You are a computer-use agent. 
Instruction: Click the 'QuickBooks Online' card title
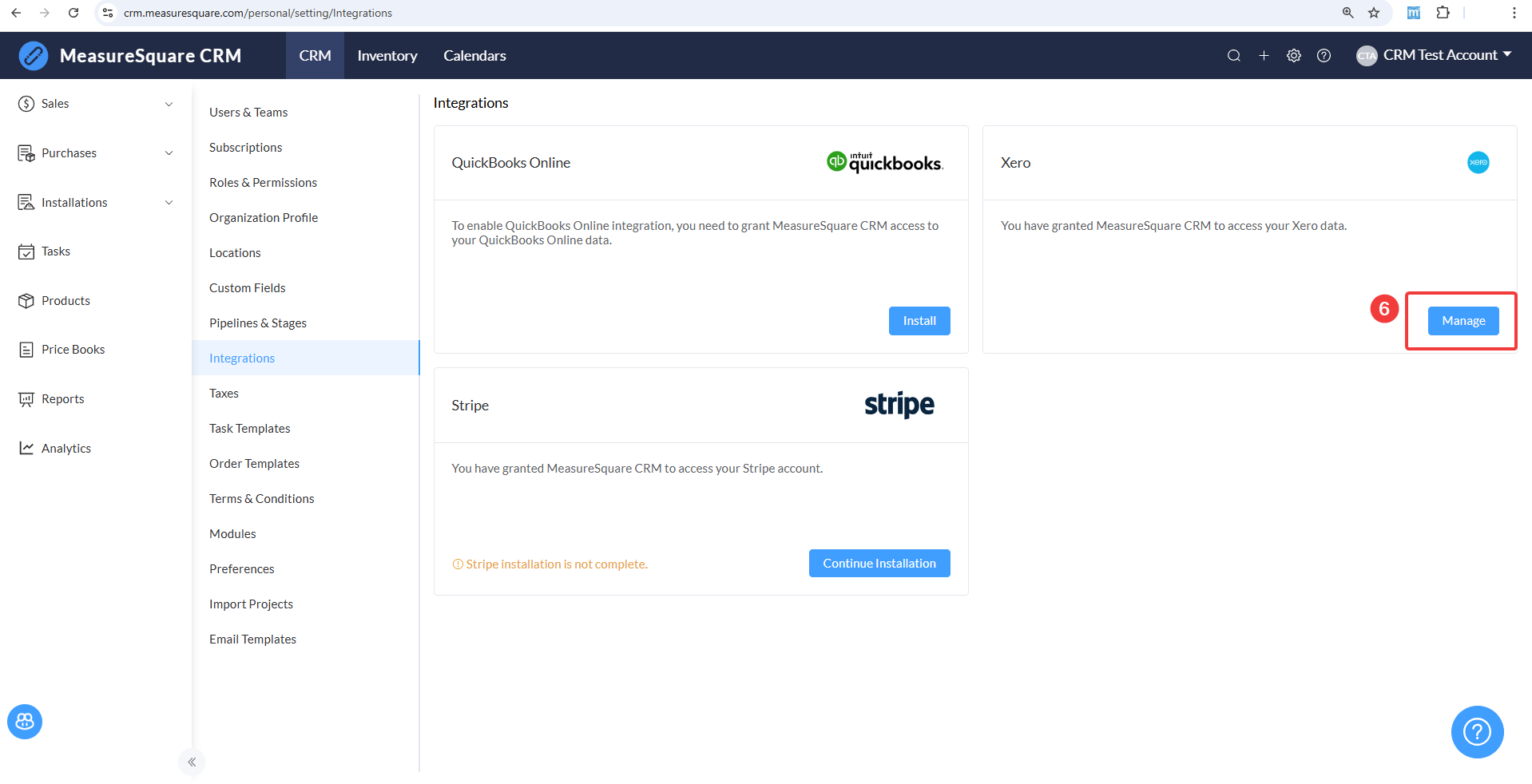[x=511, y=163]
